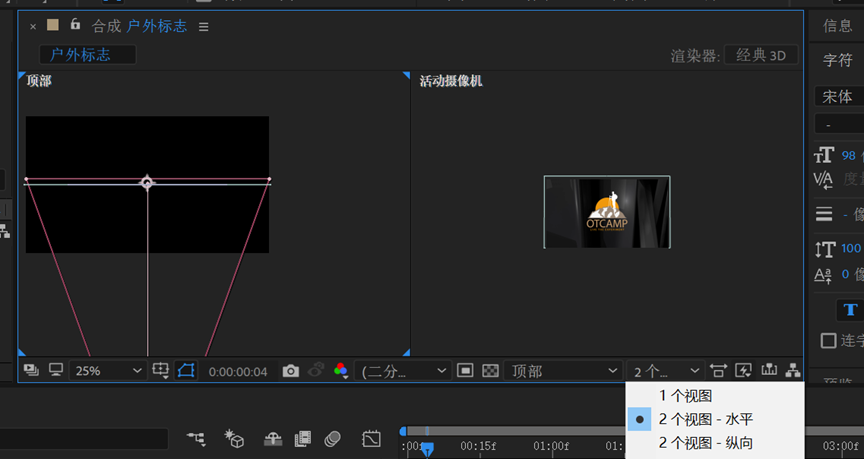This screenshot has height=459, width=864.
Task: Click the 经典 3D renderer button
Action: pyautogui.click(x=760, y=55)
